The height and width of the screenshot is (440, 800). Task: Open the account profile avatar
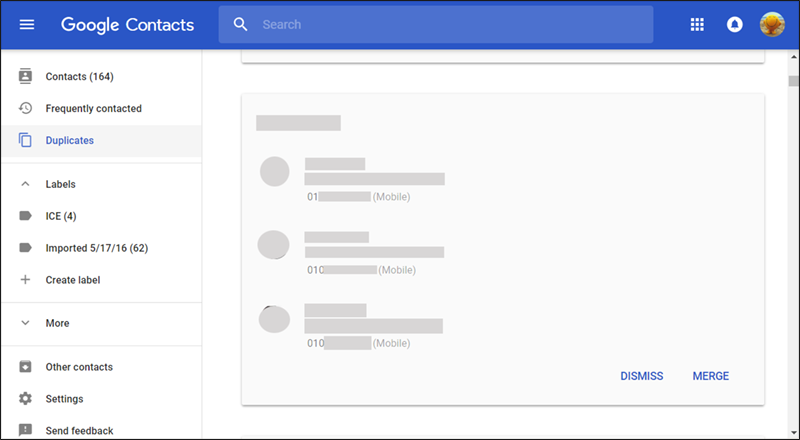(x=772, y=24)
